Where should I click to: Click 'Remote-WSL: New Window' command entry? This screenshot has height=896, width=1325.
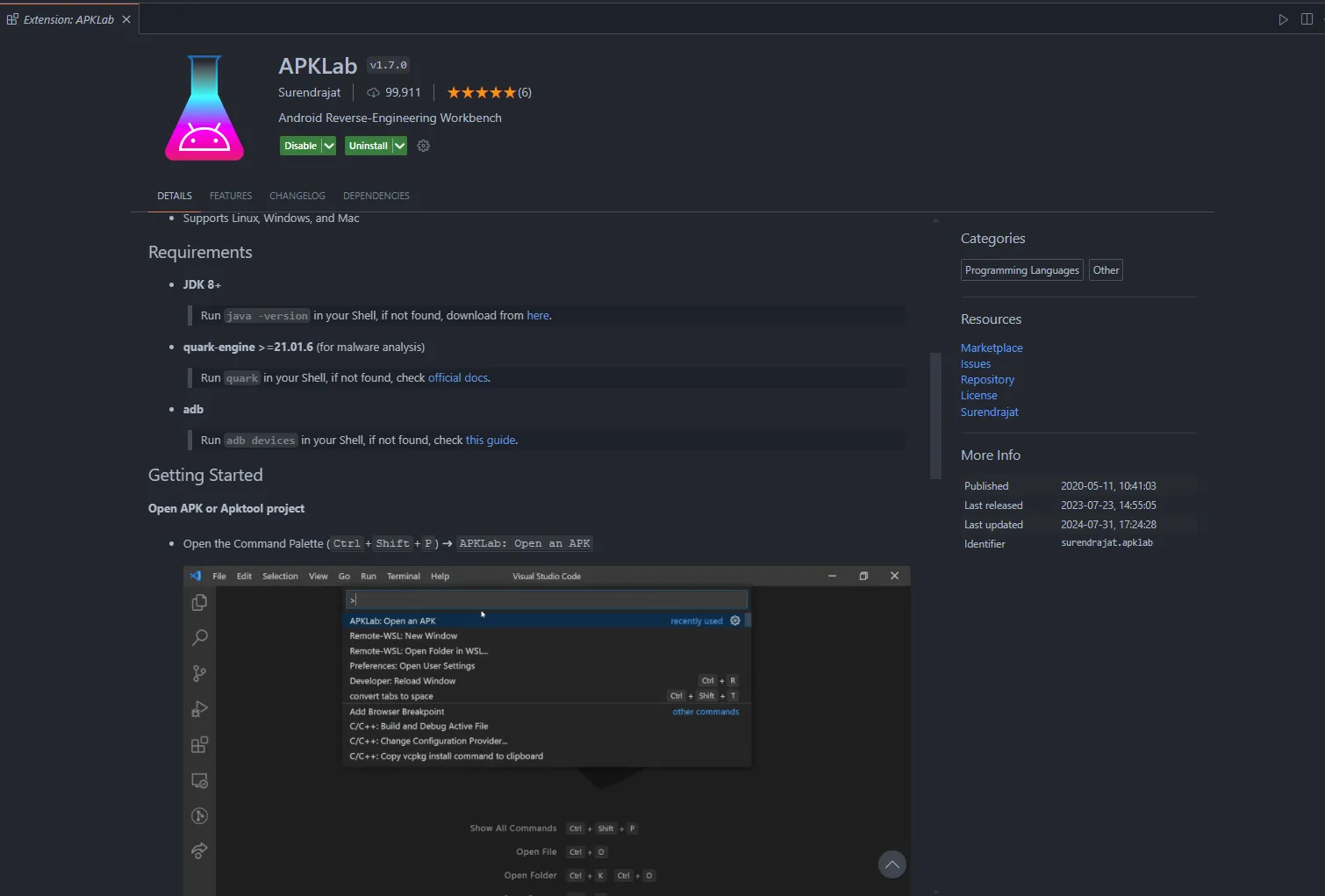pyautogui.click(x=404, y=636)
